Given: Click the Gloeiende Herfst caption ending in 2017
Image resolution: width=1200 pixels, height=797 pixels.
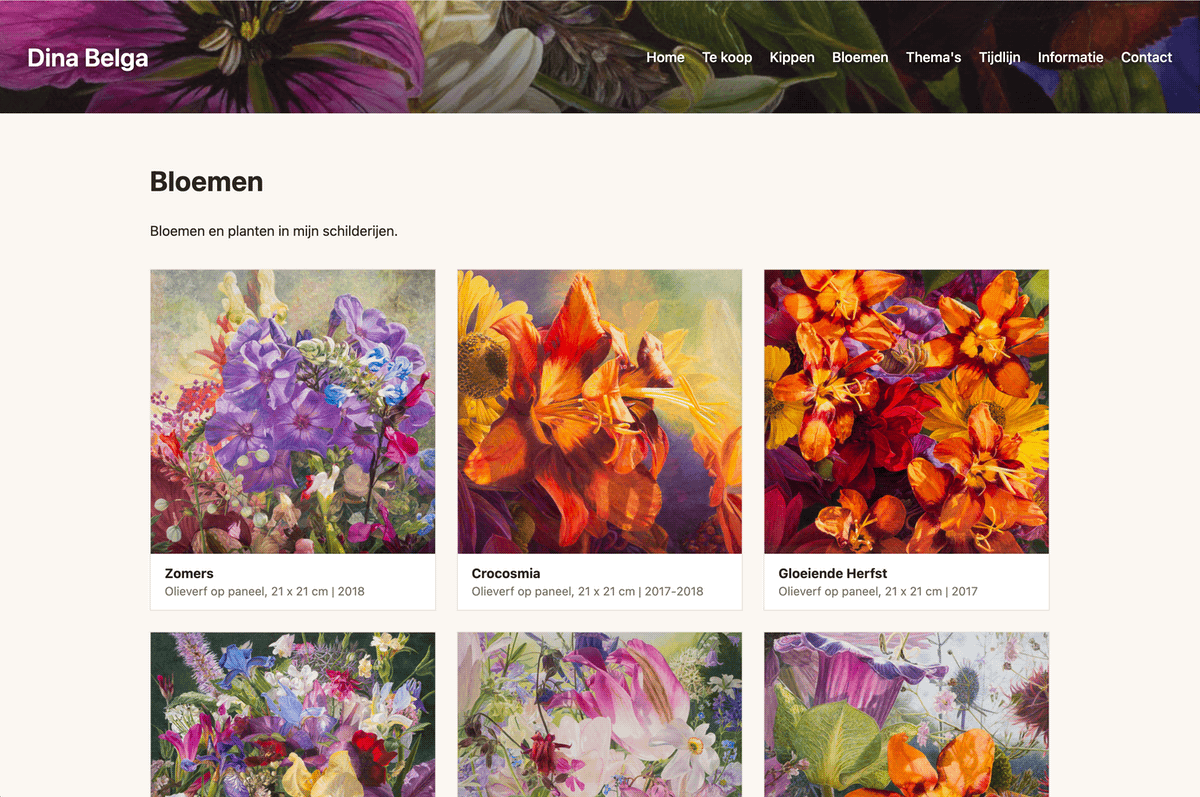Looking at the screenshot, I should pos(878,591).
